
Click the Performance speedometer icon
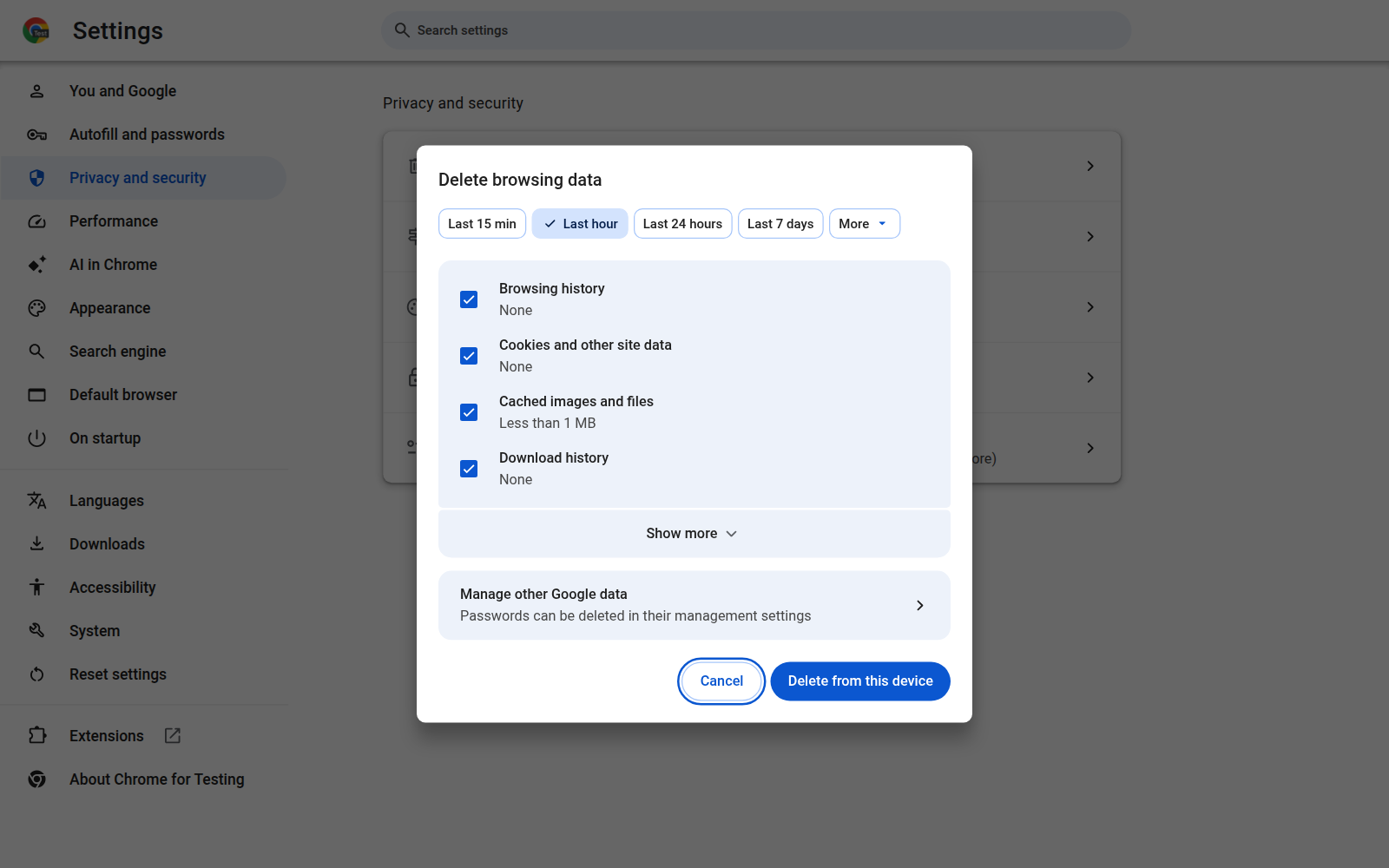click(x=36, y=221)
